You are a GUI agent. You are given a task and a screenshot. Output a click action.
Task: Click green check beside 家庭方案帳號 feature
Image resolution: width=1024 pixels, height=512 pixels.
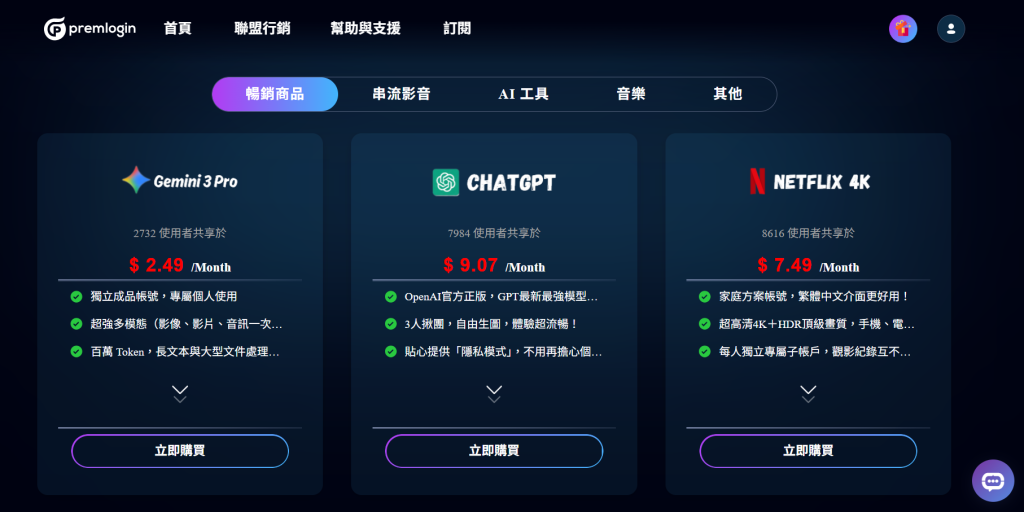click(x=705, y=297)
